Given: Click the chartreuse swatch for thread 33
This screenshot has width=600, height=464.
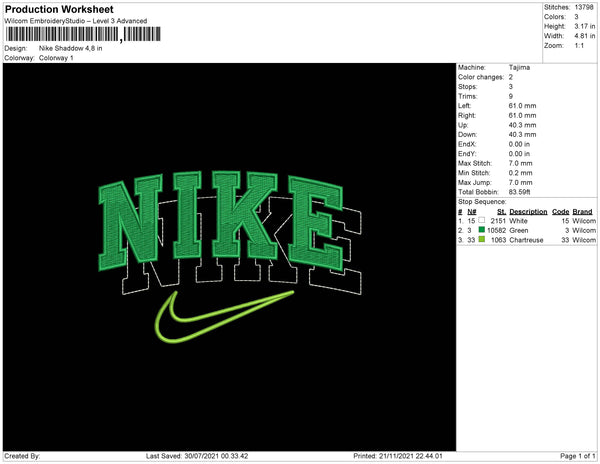Looking at the screenshot, I should pyautogui.click(x=482, y=239).
